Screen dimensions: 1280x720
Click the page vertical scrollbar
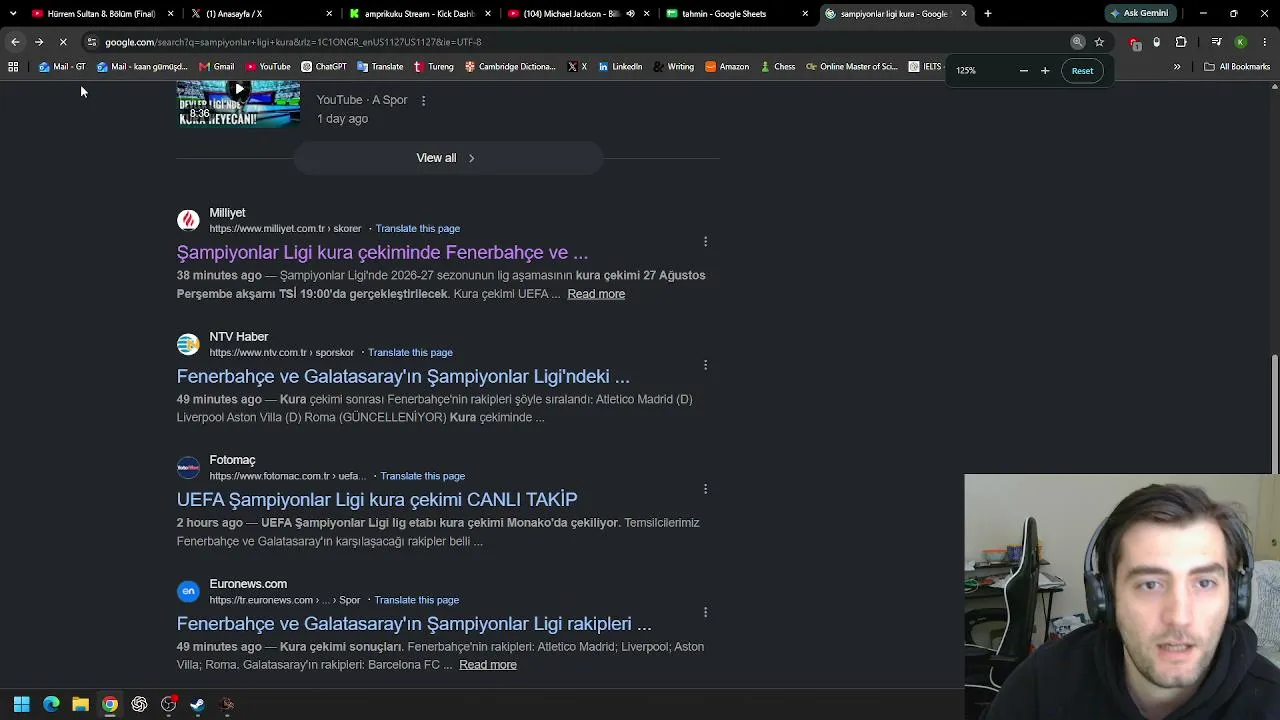(x=1274, y=413)
